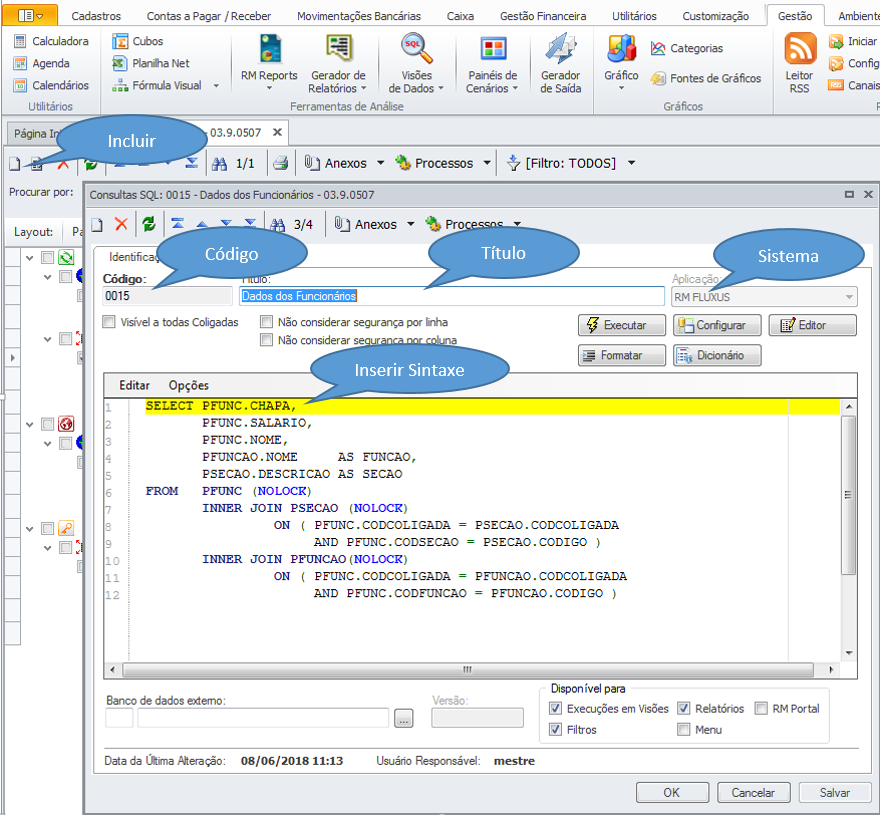Open the Calculadora utility
This screenshot has width=880, height=815.
pyautogui.click(x=51, y=41)
